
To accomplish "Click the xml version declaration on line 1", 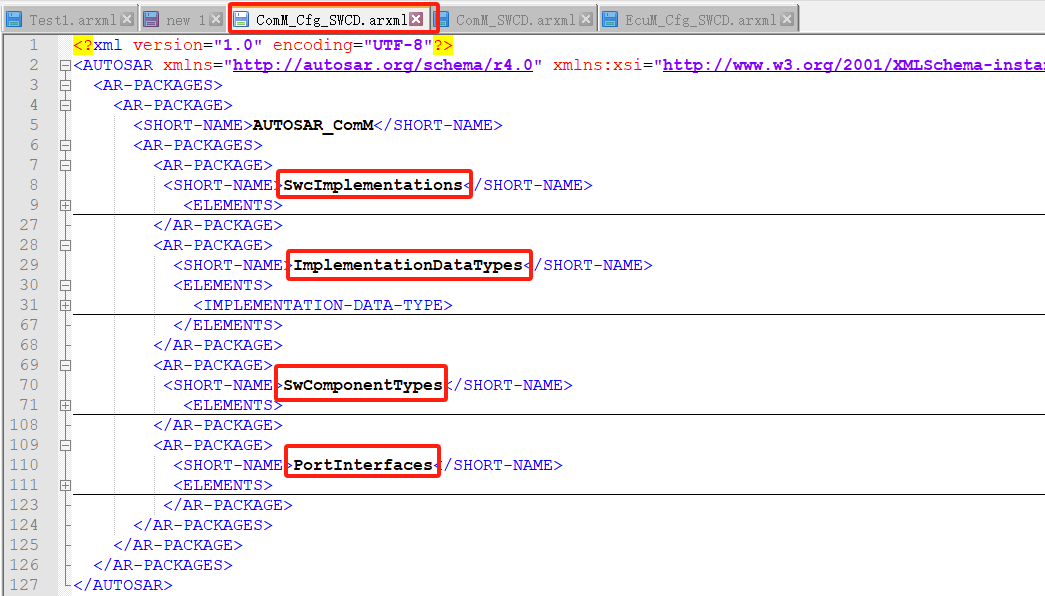I will click(263, 45).
